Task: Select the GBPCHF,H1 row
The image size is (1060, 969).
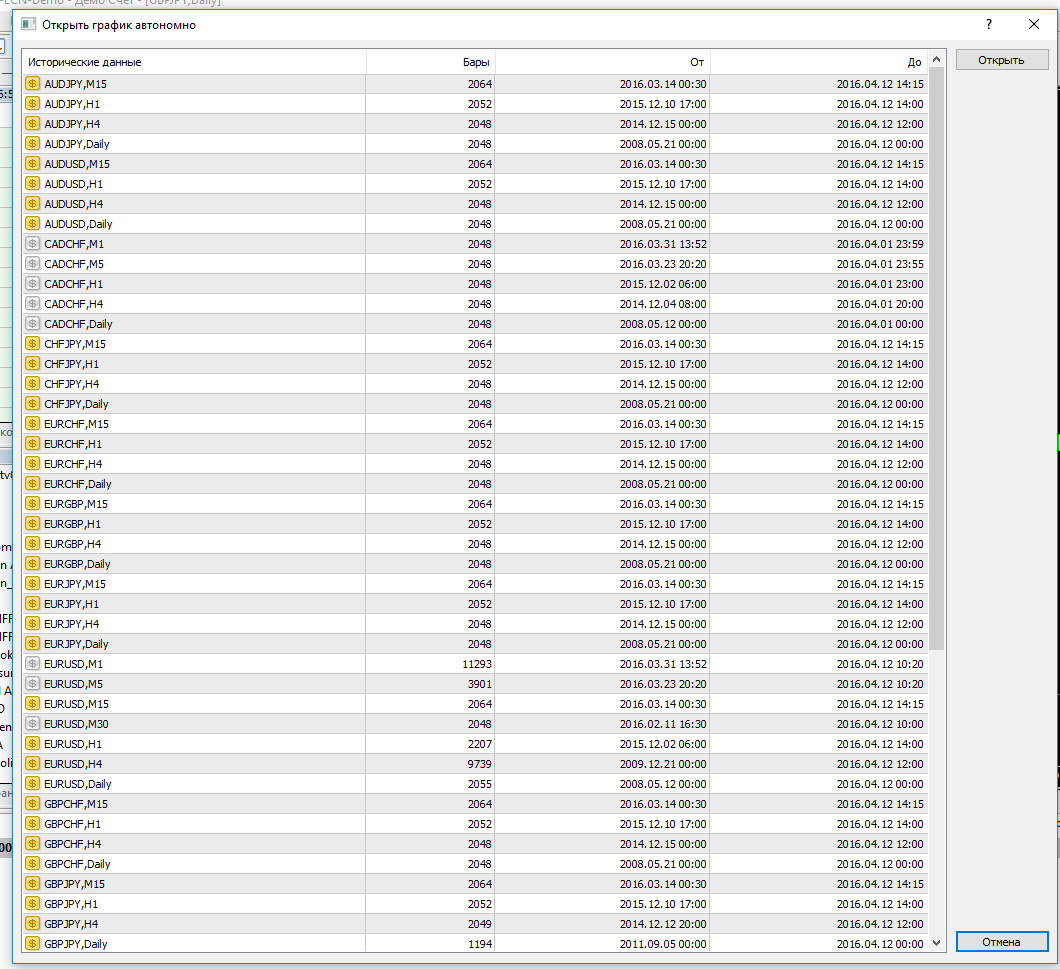Action: 475,824
